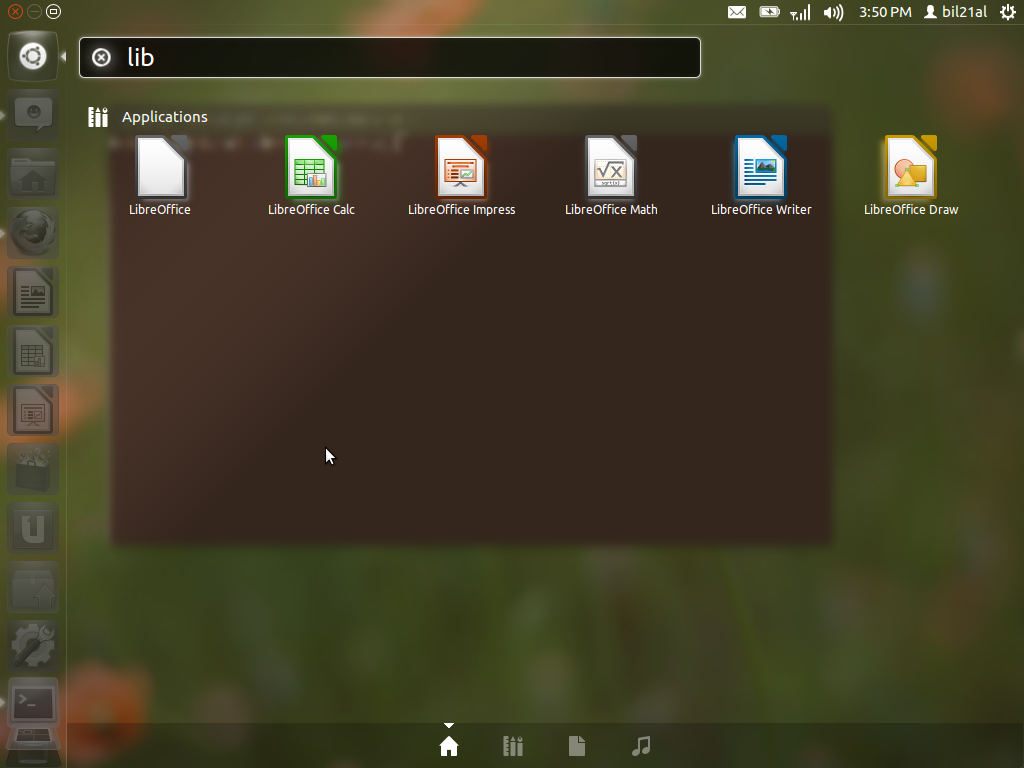Open Ubuntu One from the launcher

[x=33, y=528]
